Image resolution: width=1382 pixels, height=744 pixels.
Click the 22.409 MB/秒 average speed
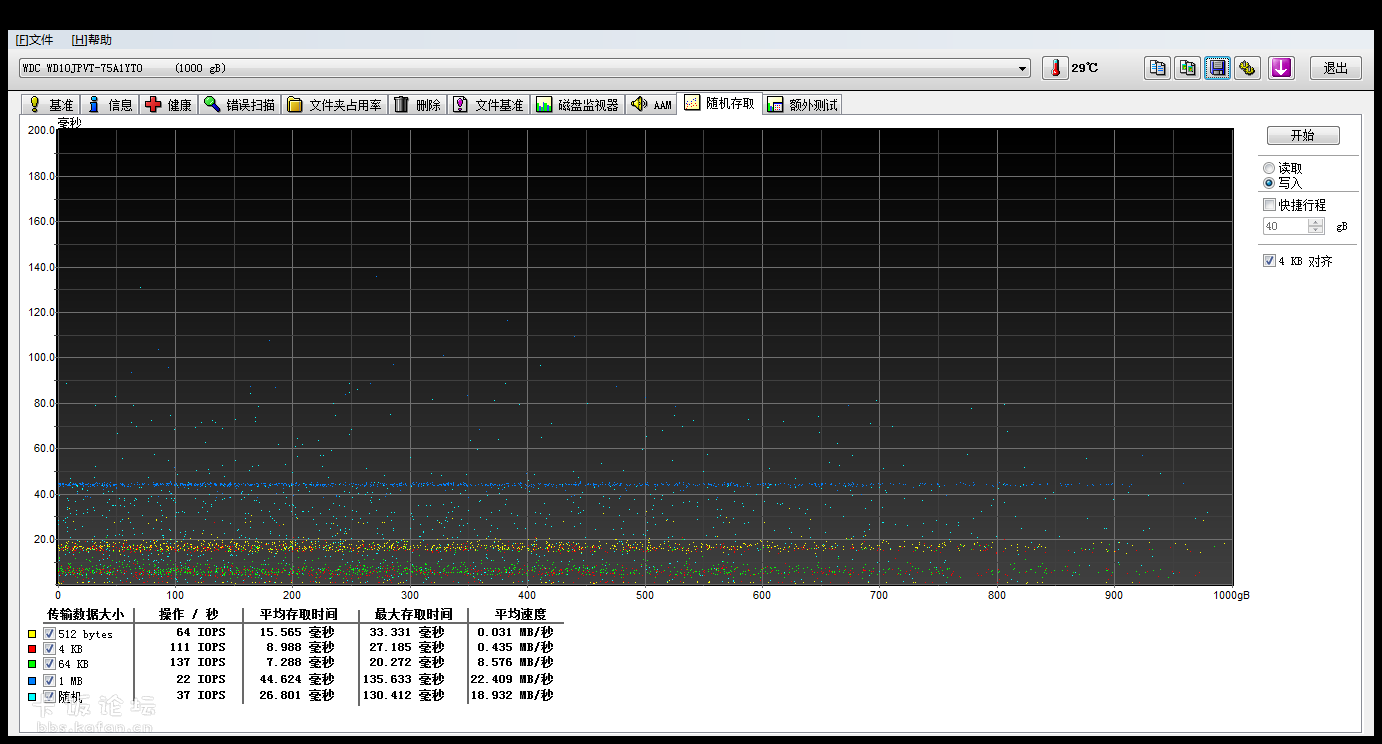tap(511, 679)
